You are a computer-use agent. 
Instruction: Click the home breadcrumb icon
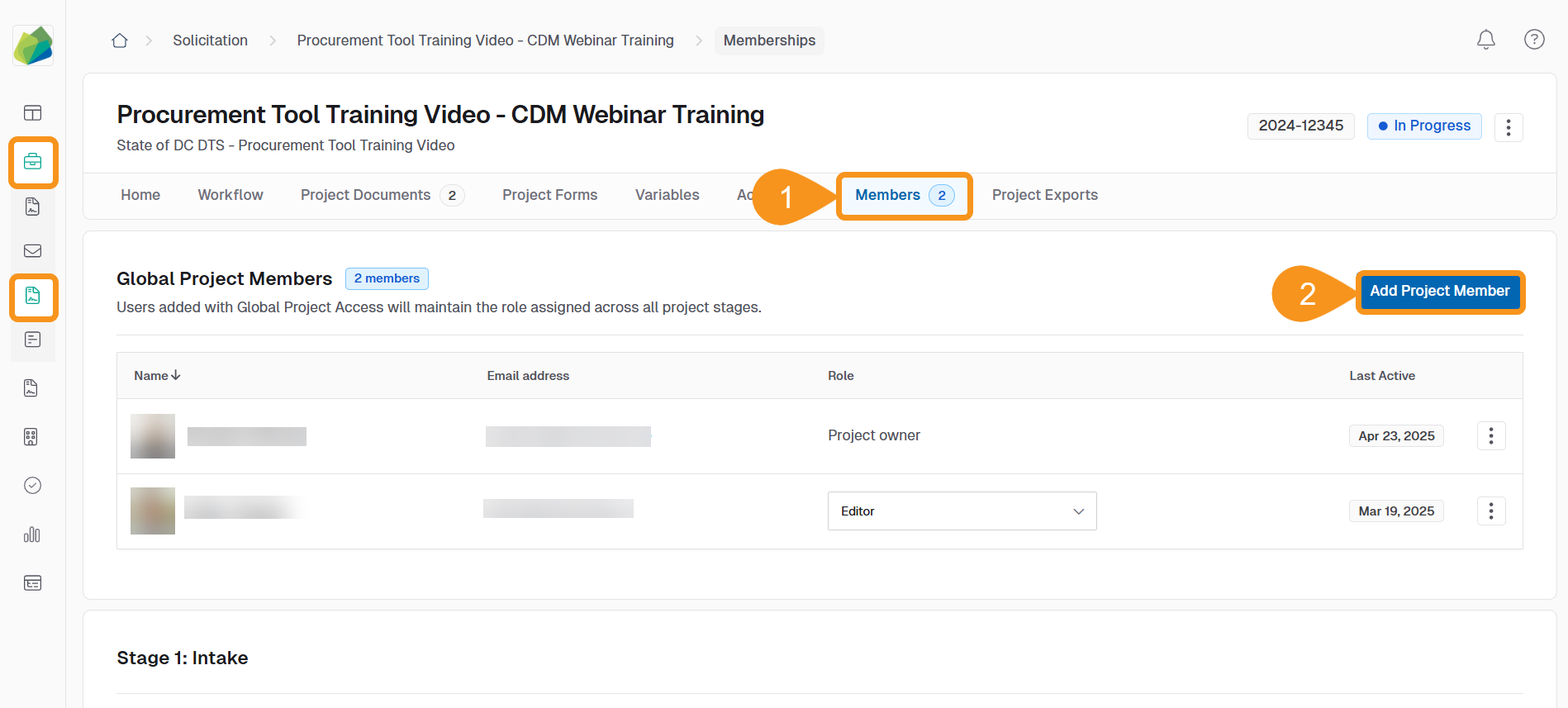(x=120, y=40)
